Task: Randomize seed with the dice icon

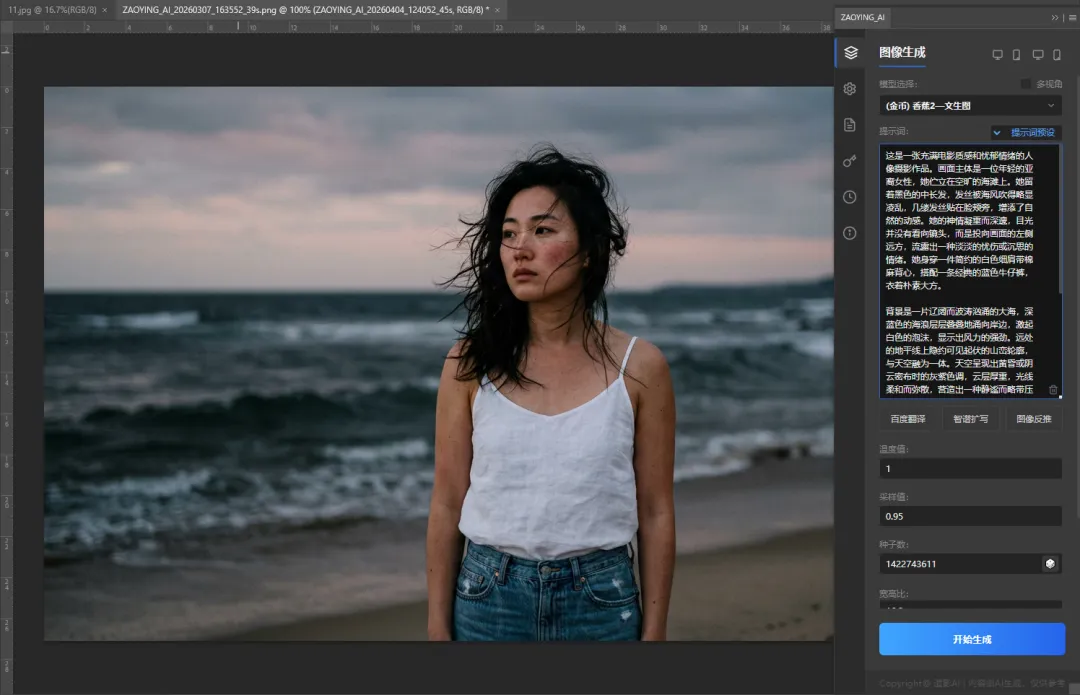Action: tap(1051, 564)
